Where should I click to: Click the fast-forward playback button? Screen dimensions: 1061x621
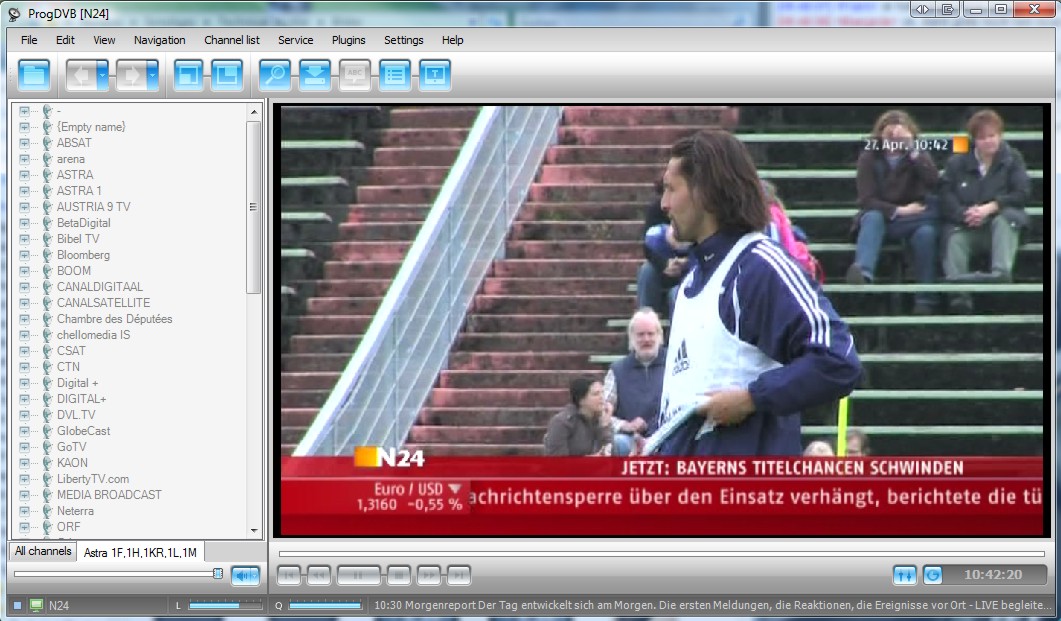tap(429, 575)
